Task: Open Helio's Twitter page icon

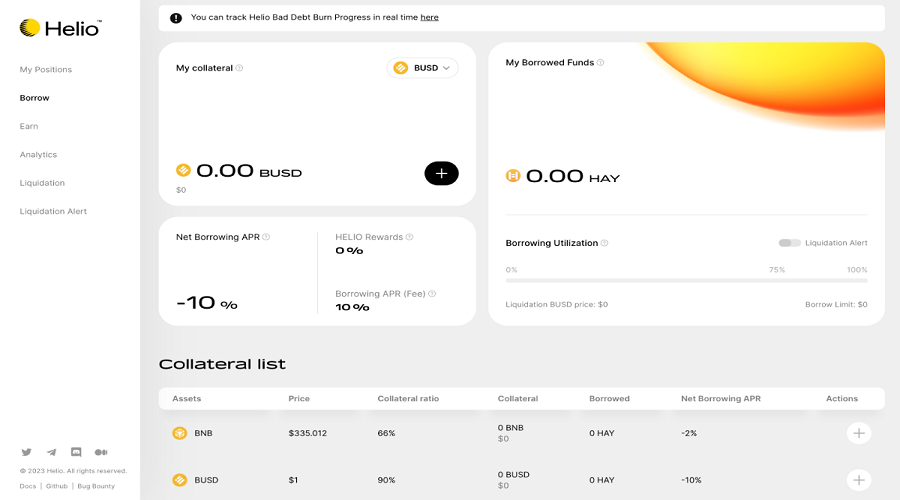Action: pyautogui.click(x=26, y=452)
